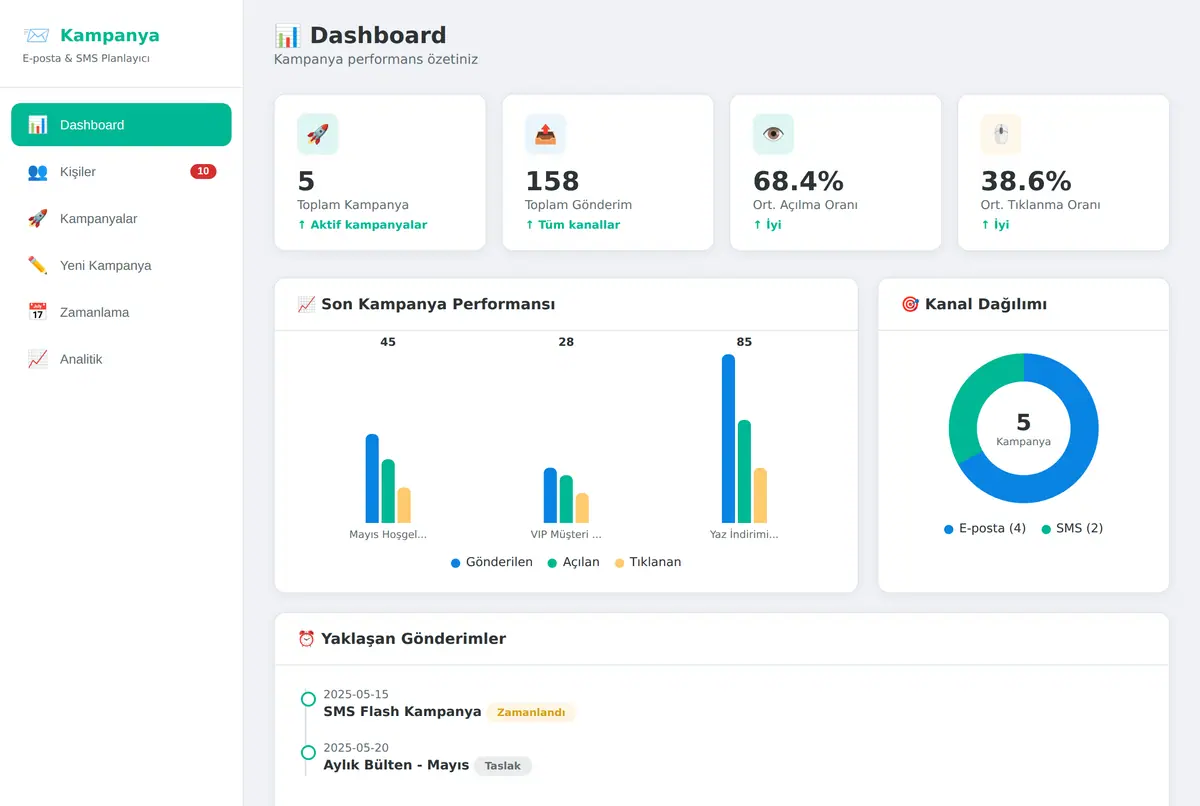This screenshot has height=806, width=1200.
Task: Click the Zamanlandı status badge
Action: [531, 713]
